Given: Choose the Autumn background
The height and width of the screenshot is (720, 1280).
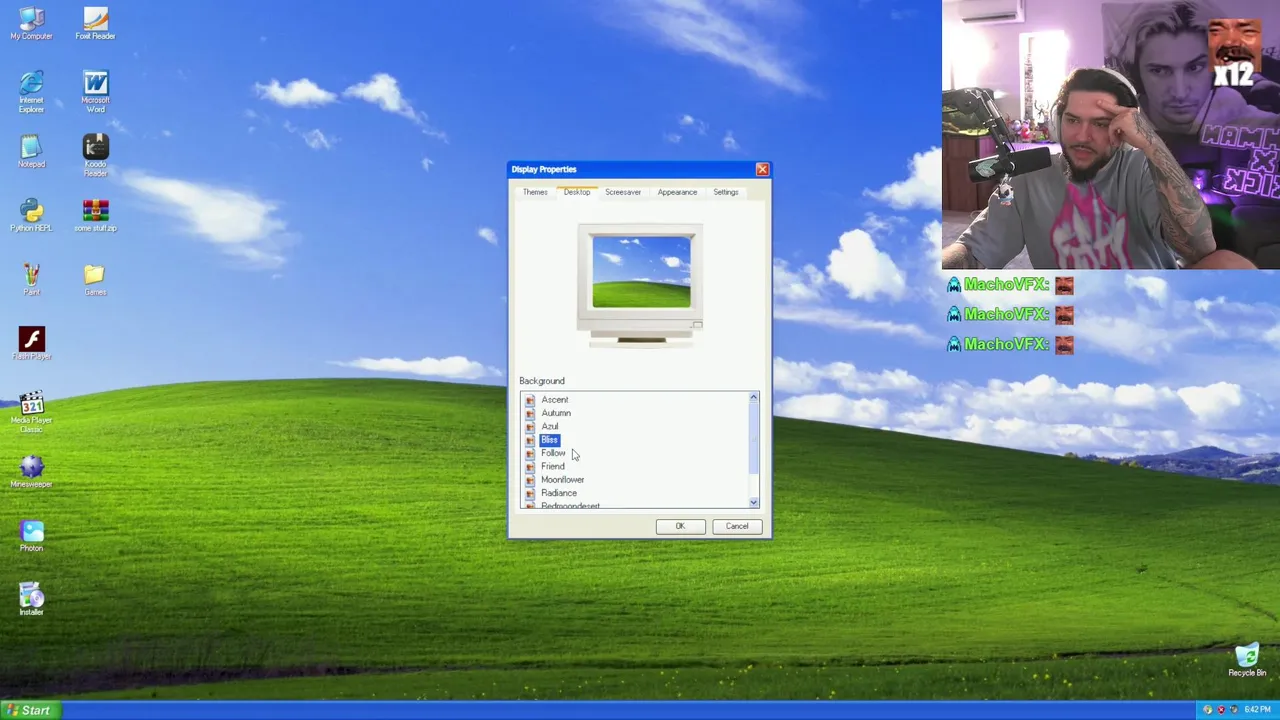Looking at the screenshot, I should tap(556, 413).
